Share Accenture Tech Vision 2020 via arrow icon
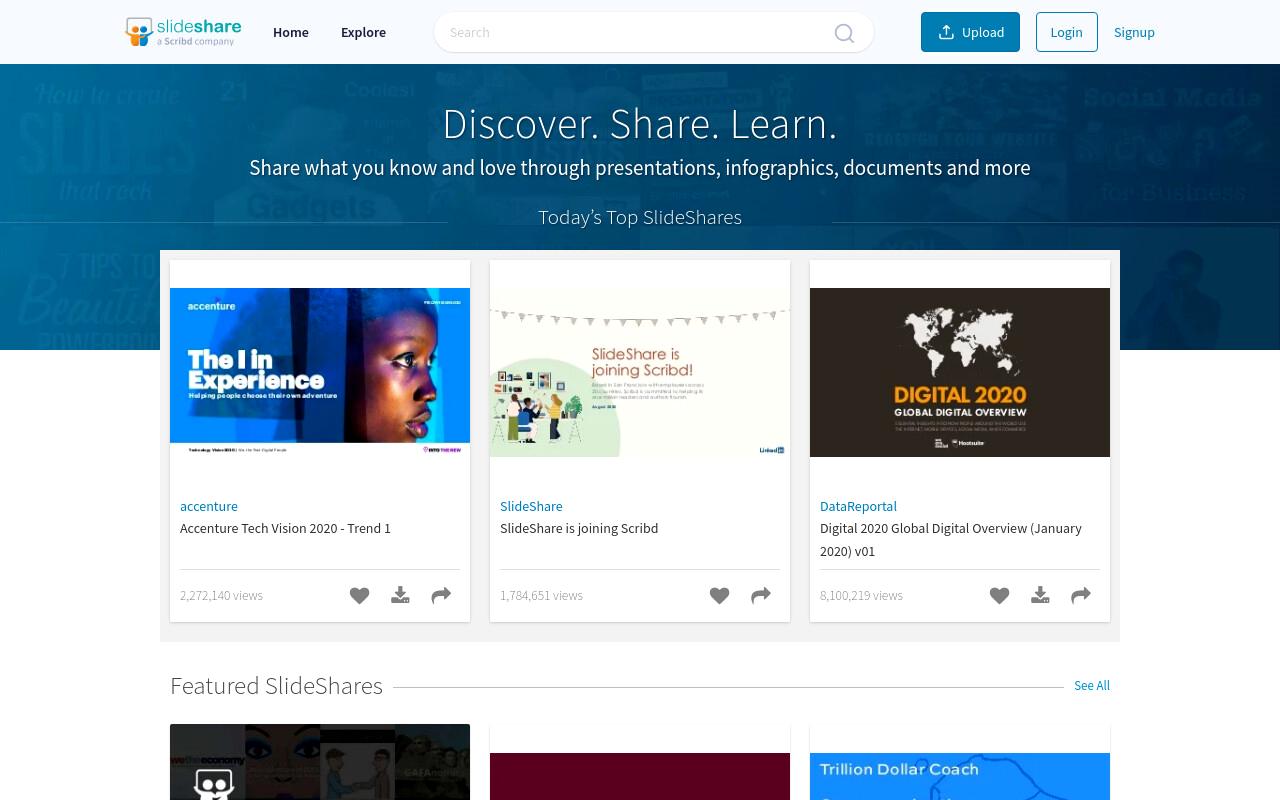The height and width of the screenshot is (800, 1280). pyautogui.click(x=441, y=595)
